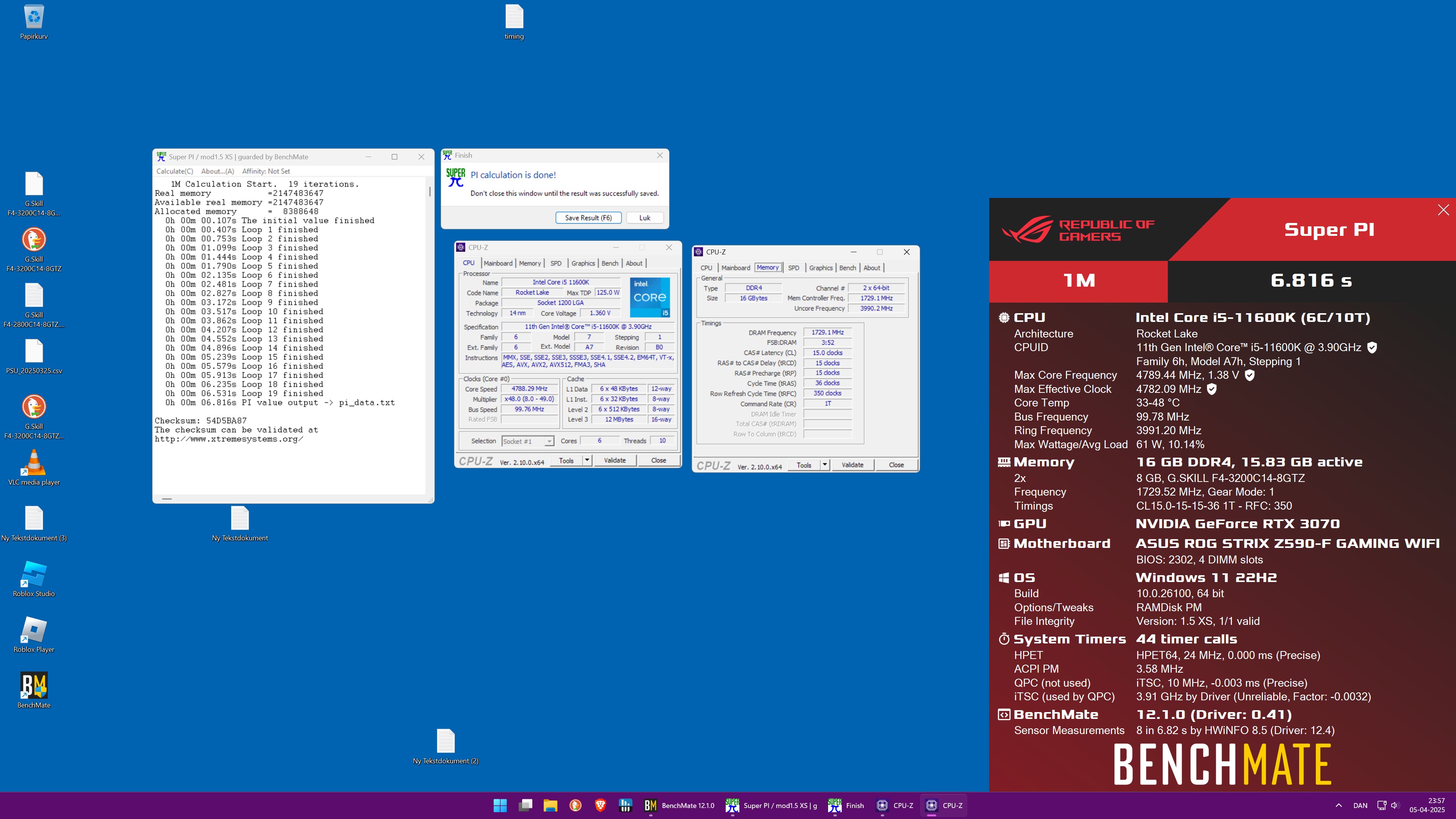
Task: Click Close in CPU-Z Memory window
Action: point(896,464)
